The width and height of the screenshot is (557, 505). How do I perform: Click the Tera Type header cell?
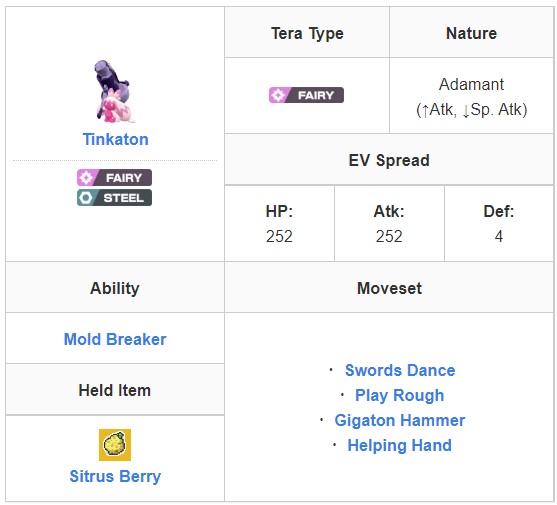click(x=307, y=33)
